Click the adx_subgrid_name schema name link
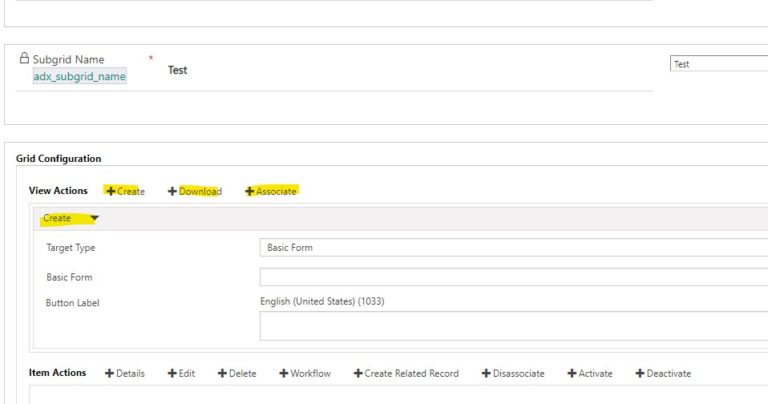This screenshot has height=404, width=768. coord(80,76)
